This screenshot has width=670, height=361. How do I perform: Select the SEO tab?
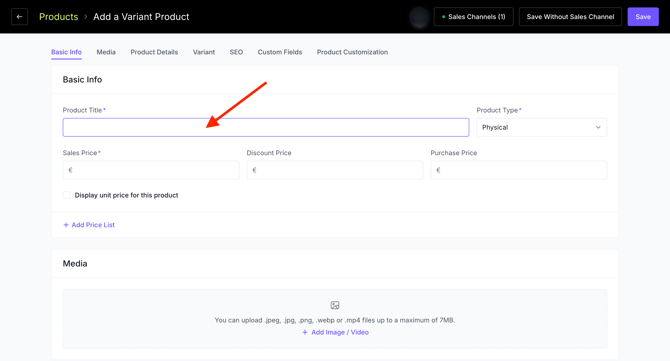(236, 52)
